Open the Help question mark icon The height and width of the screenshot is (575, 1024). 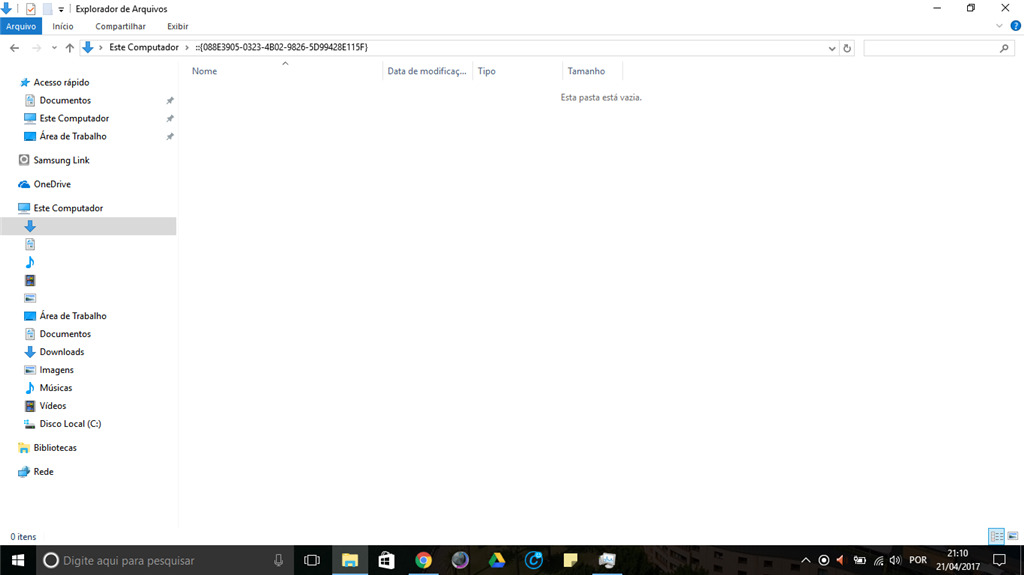click(x=1016, y=26)
